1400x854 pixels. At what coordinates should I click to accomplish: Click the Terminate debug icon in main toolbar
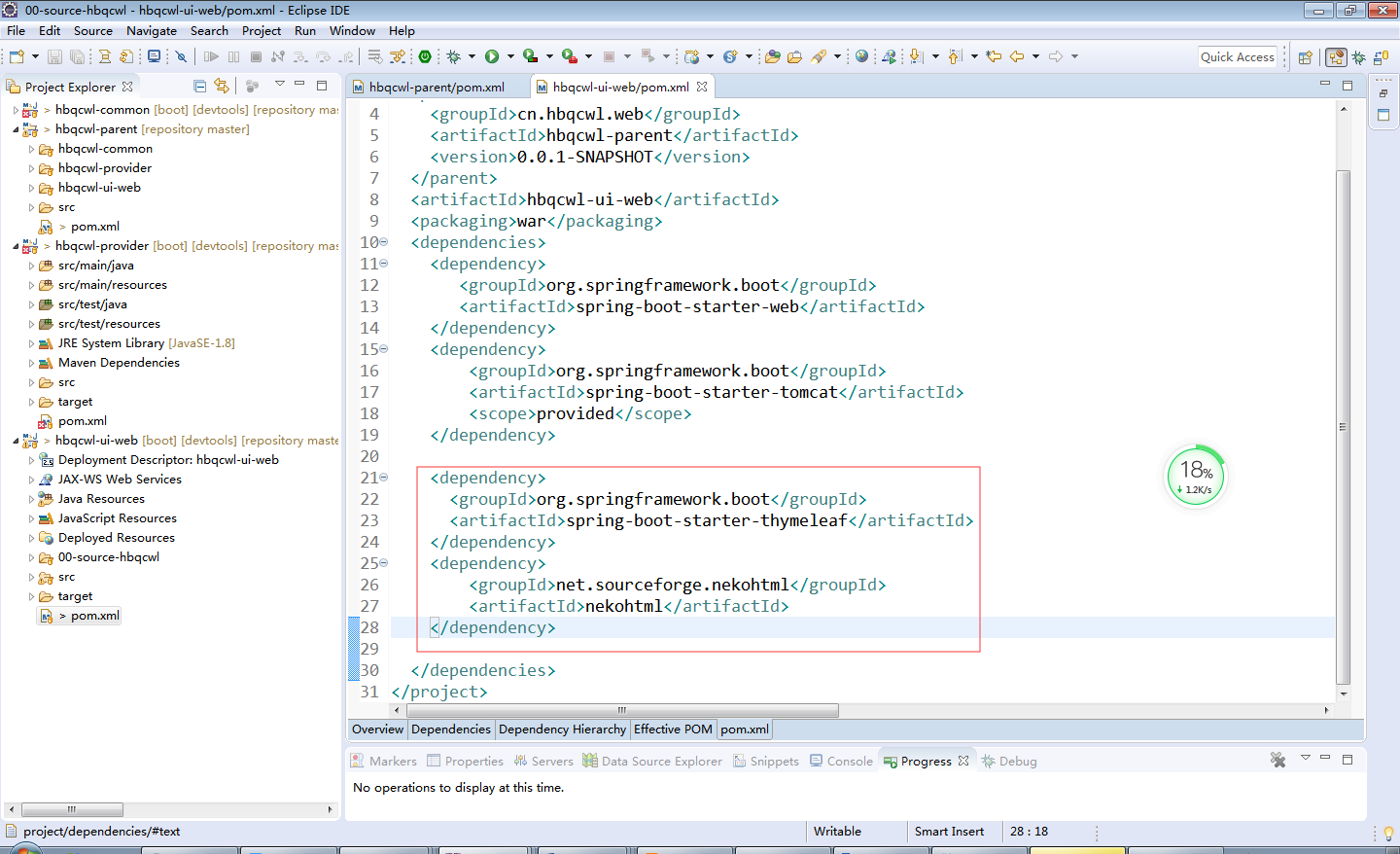(x=256, y=56)
